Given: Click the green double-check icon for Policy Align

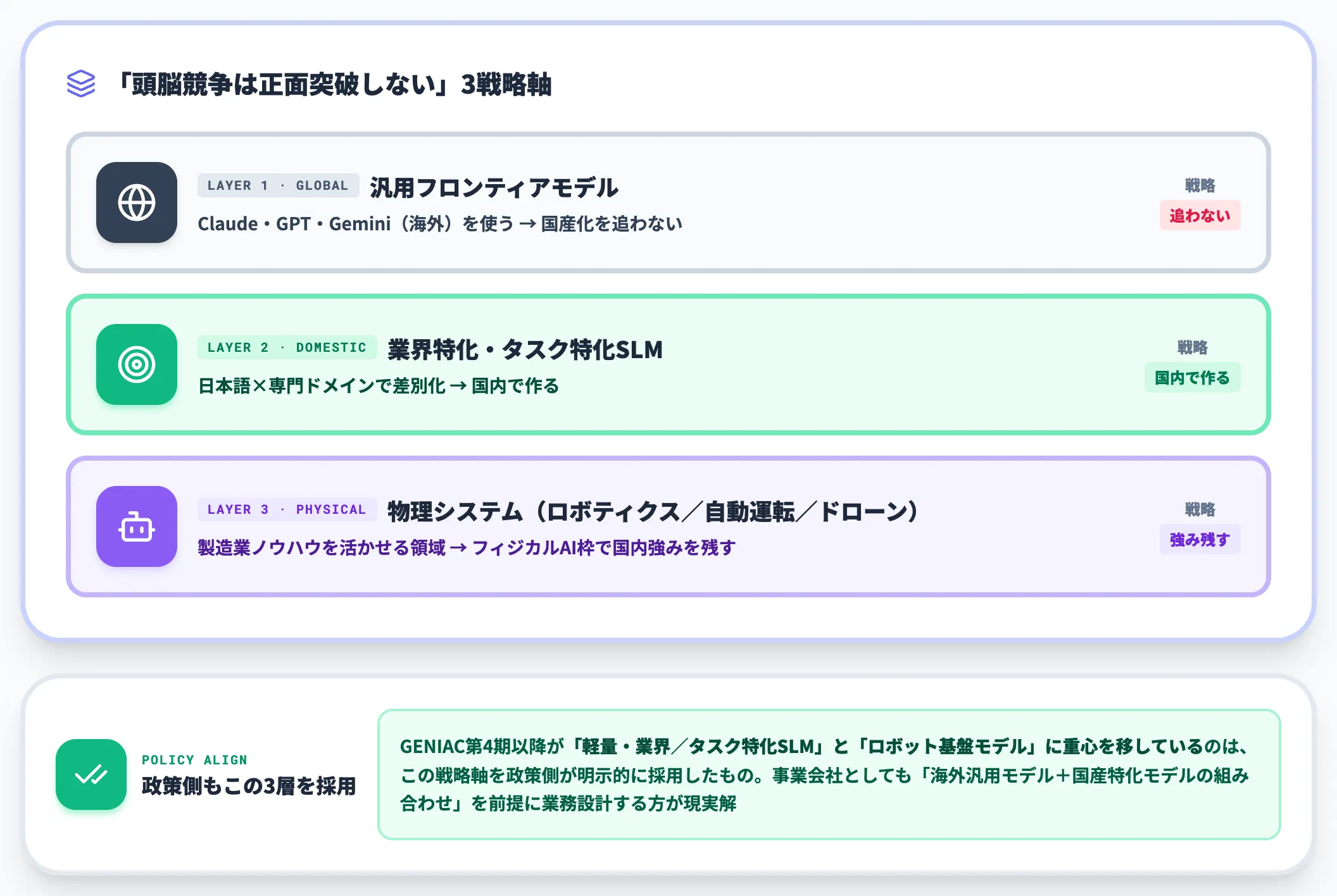Looking at the screenshot, I should pyautogui.click(x=91, y=775).
